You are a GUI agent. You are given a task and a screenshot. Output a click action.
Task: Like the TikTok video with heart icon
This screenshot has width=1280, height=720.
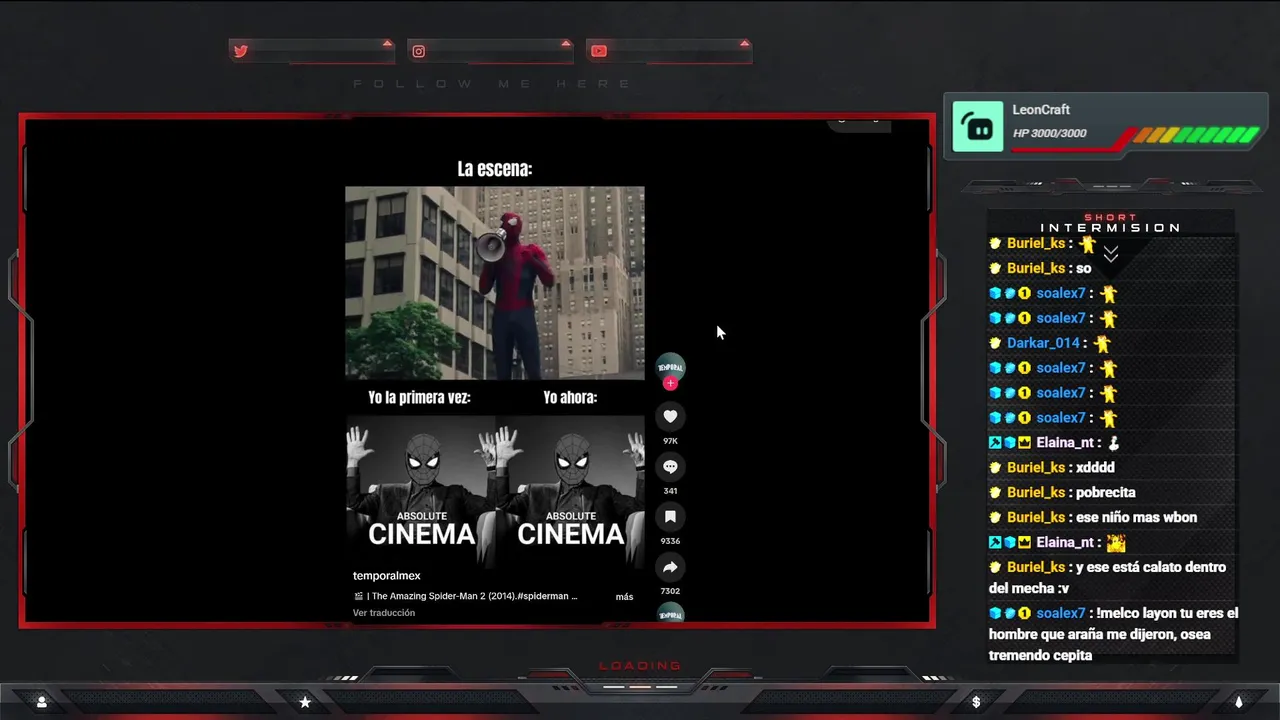coord(670,416)
